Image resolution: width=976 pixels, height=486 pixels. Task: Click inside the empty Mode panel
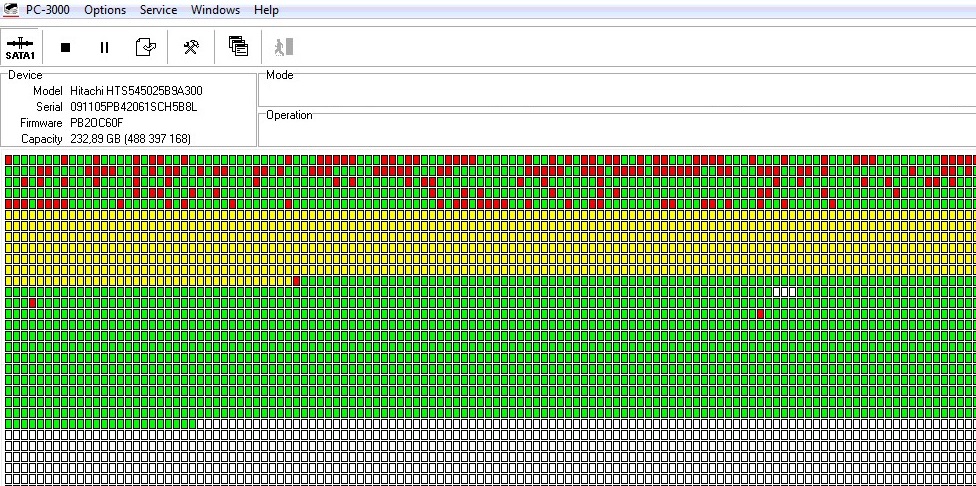615,92
